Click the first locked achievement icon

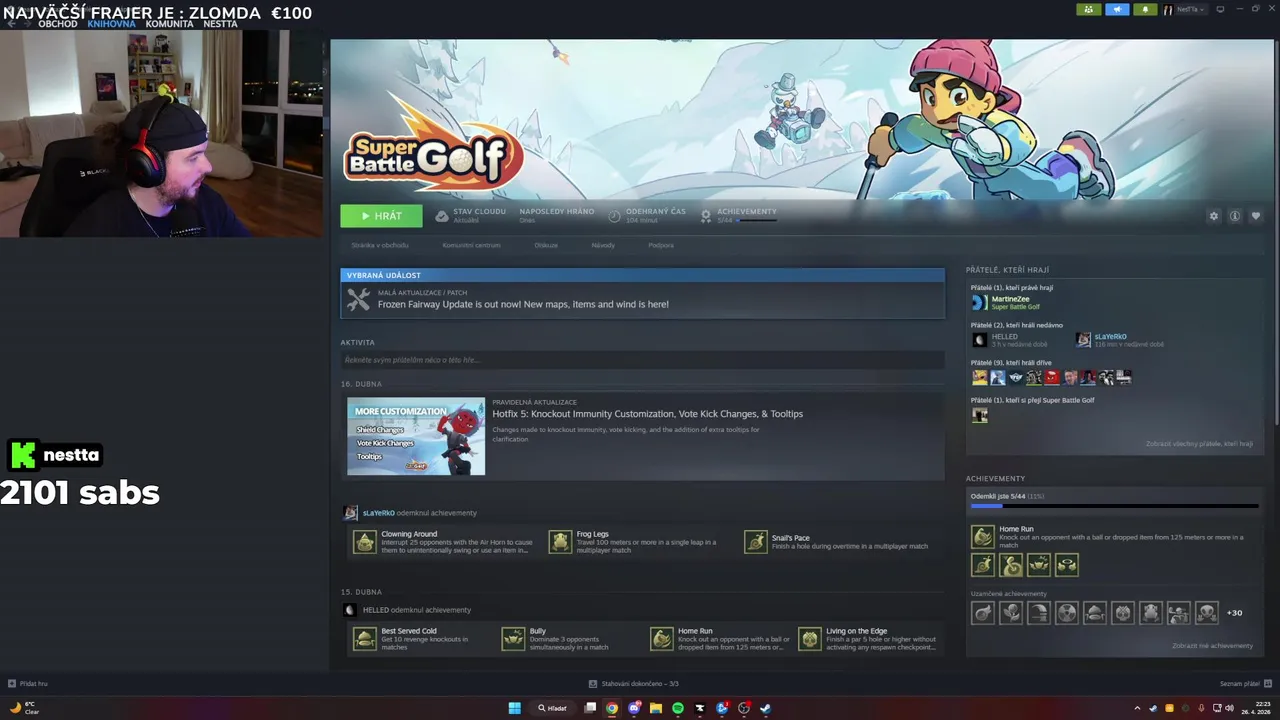pos(983,613)
